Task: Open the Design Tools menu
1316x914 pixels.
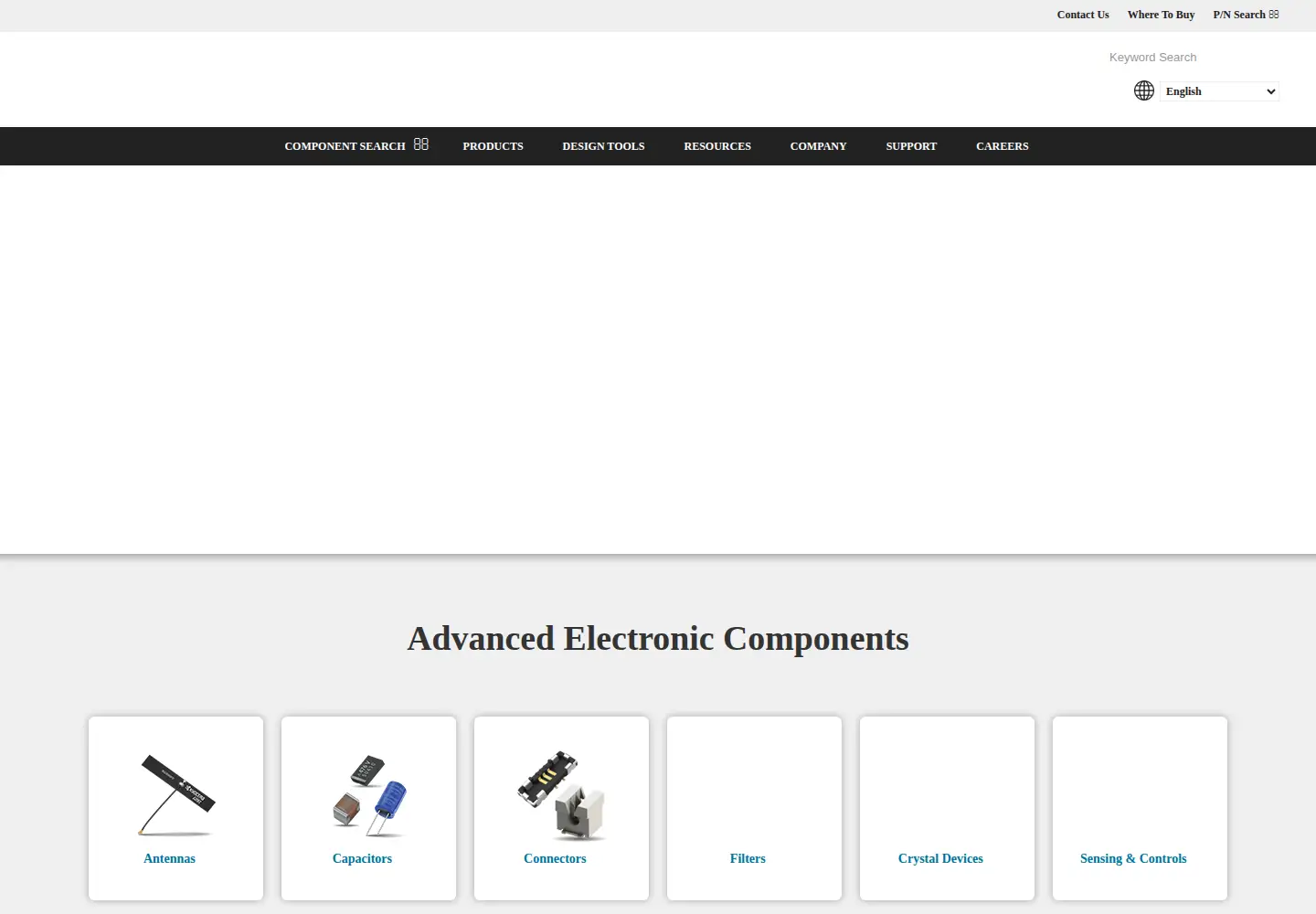Action: (x=603, y=146)
